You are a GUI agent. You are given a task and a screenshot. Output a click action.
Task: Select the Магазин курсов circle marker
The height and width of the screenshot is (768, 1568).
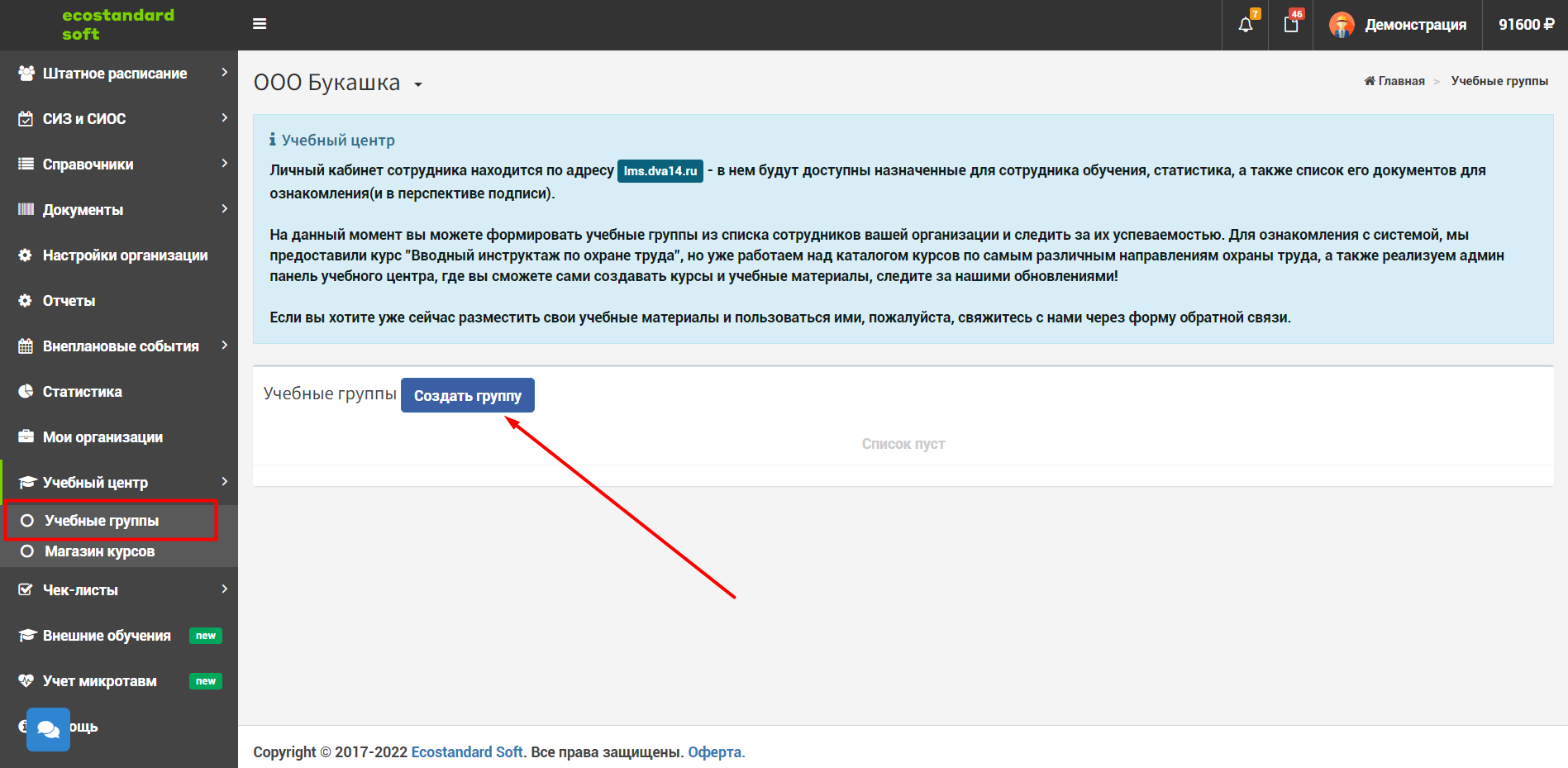(27, 551)
